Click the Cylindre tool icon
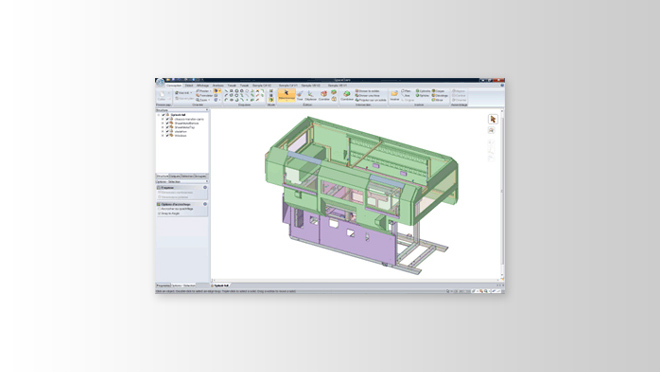Viewport: 660px width, 372px height. point(418,91)
